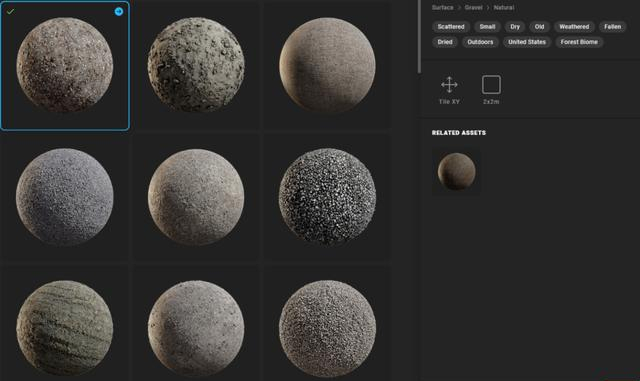This screenshot has width=640, height=381.
Task: Filter by the Weathered tag
Action: click(x=574, y=27)
